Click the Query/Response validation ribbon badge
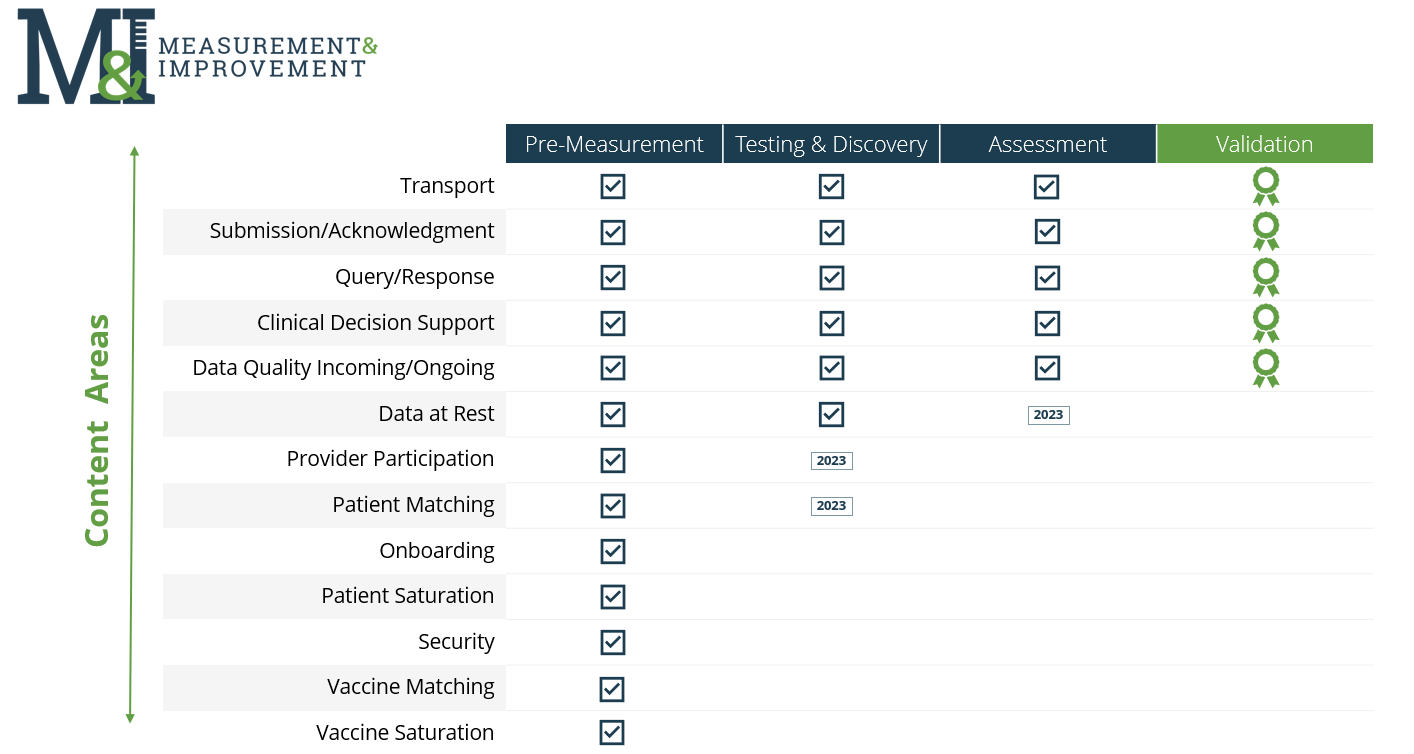Image resolution: width=1414 pixels, height=754 pixels. pyautogui.click(x=1266, y=277)
